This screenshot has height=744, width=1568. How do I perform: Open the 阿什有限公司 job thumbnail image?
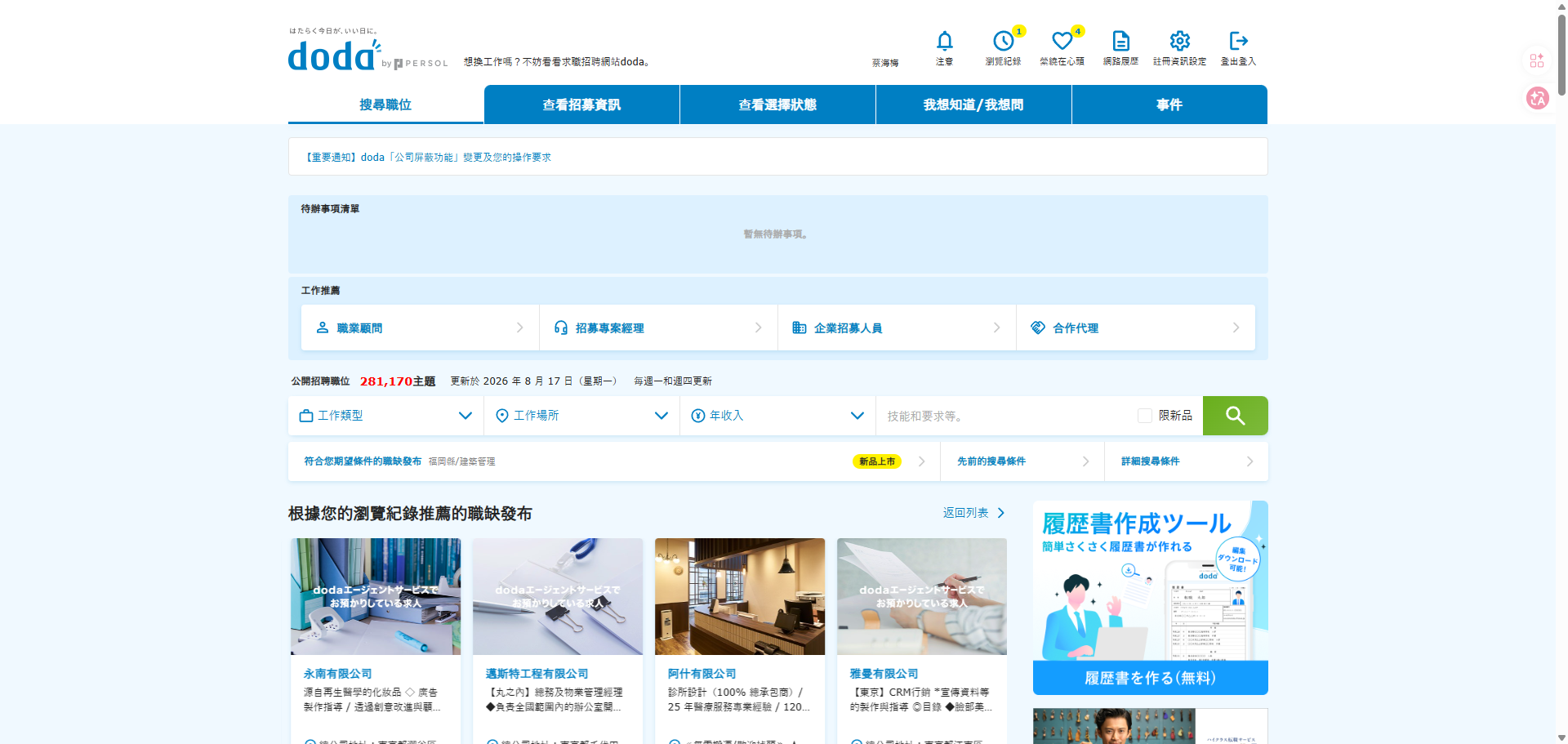[x=740, y=596]
